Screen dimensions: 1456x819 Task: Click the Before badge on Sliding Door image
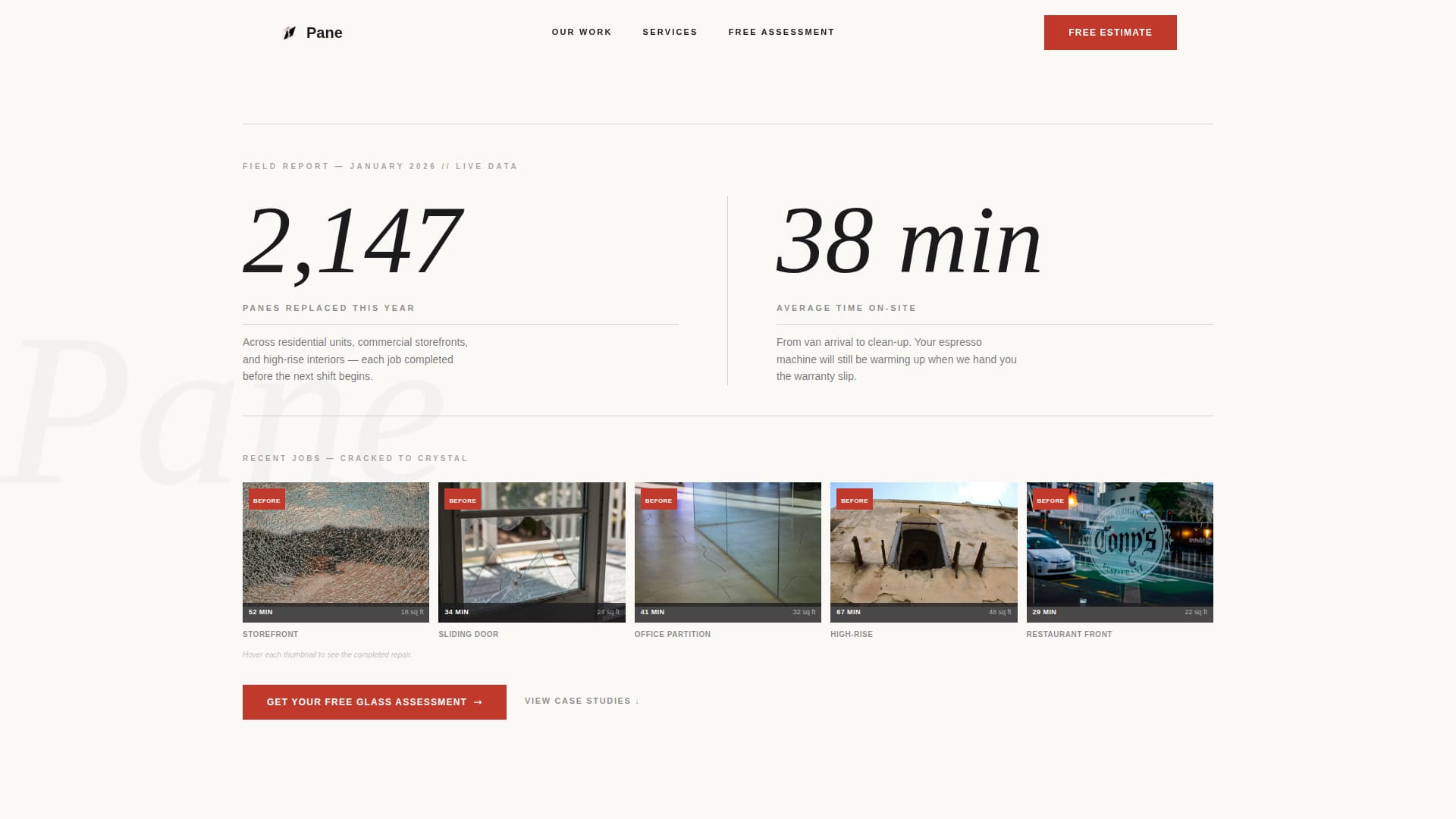[x=463, y=500]
